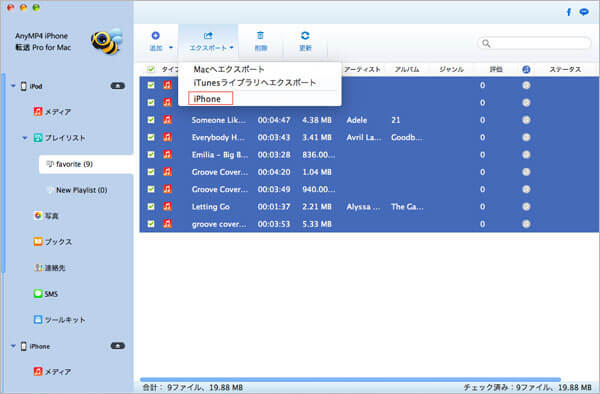Uncheck the 00:03:49 Groove Cover checkbox

click(151, 189)
